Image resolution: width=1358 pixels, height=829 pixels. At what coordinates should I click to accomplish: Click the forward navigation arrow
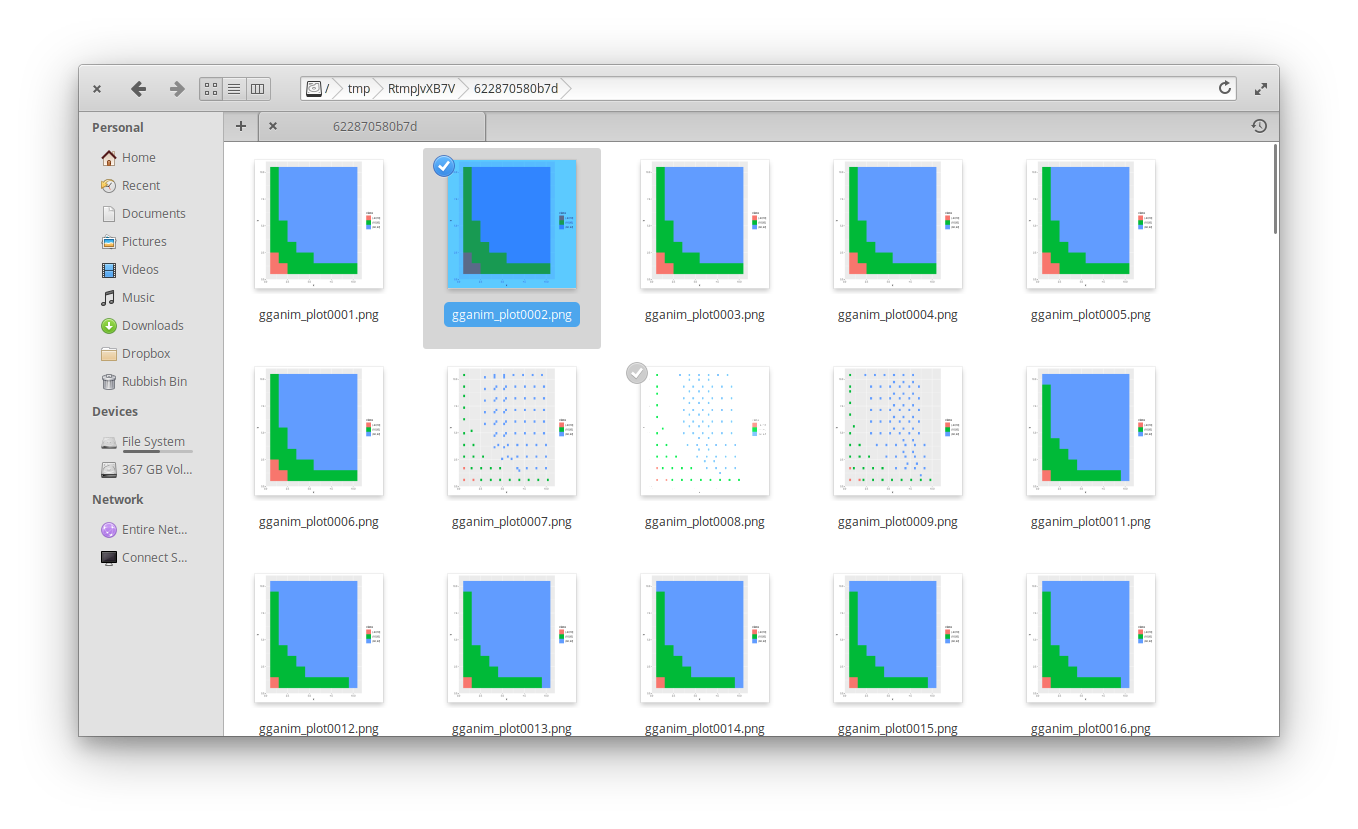coord(177,88)
